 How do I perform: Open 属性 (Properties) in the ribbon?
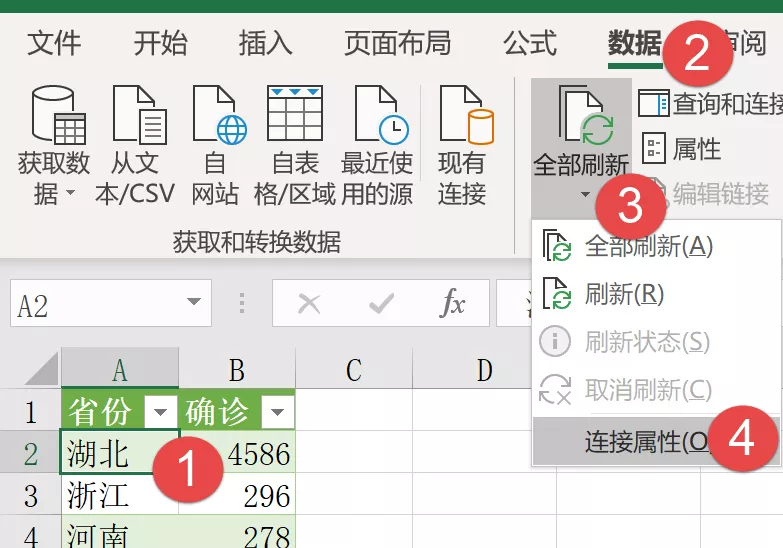click(681, 148)
